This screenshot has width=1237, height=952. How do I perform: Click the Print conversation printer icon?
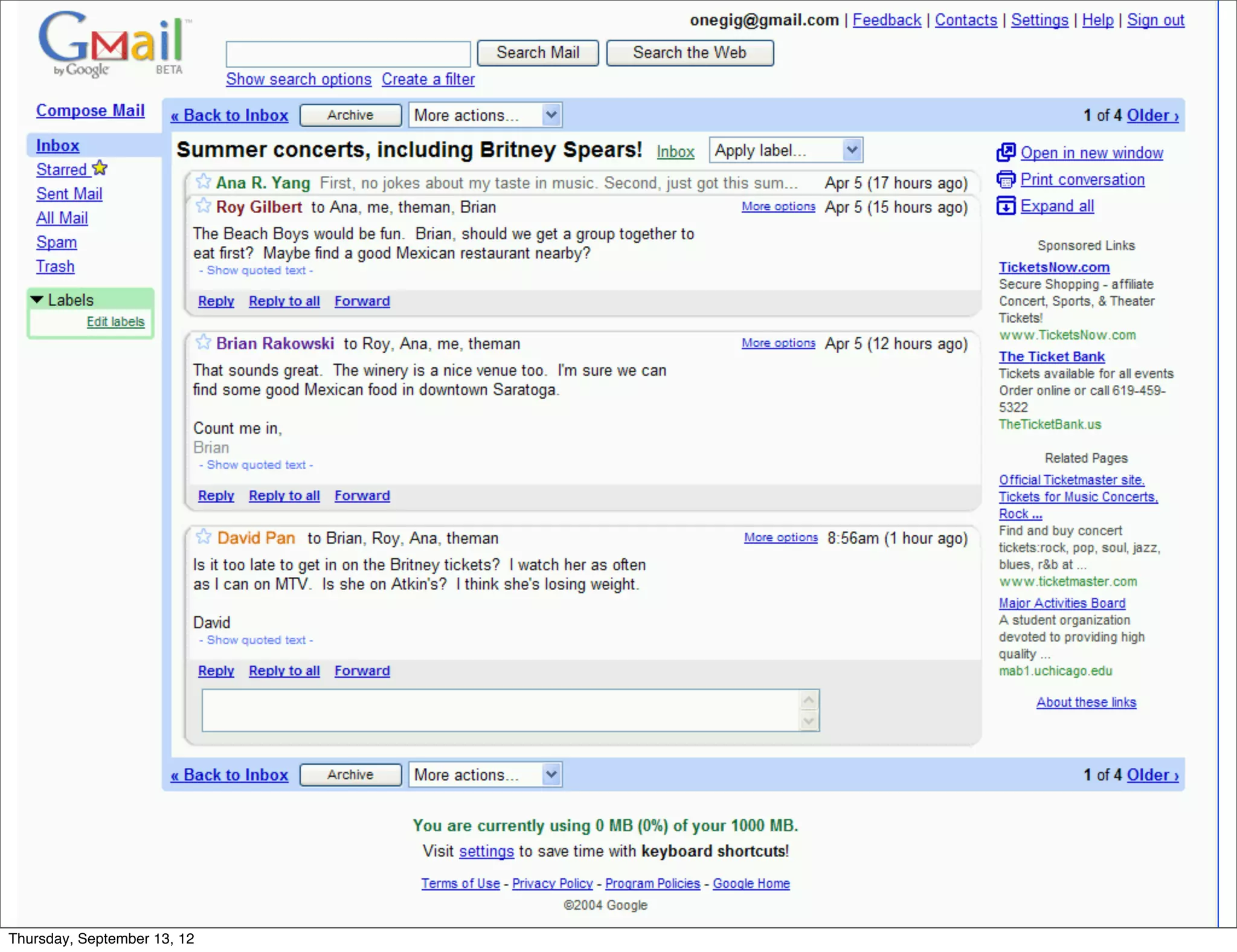[x=1006, y=179]
